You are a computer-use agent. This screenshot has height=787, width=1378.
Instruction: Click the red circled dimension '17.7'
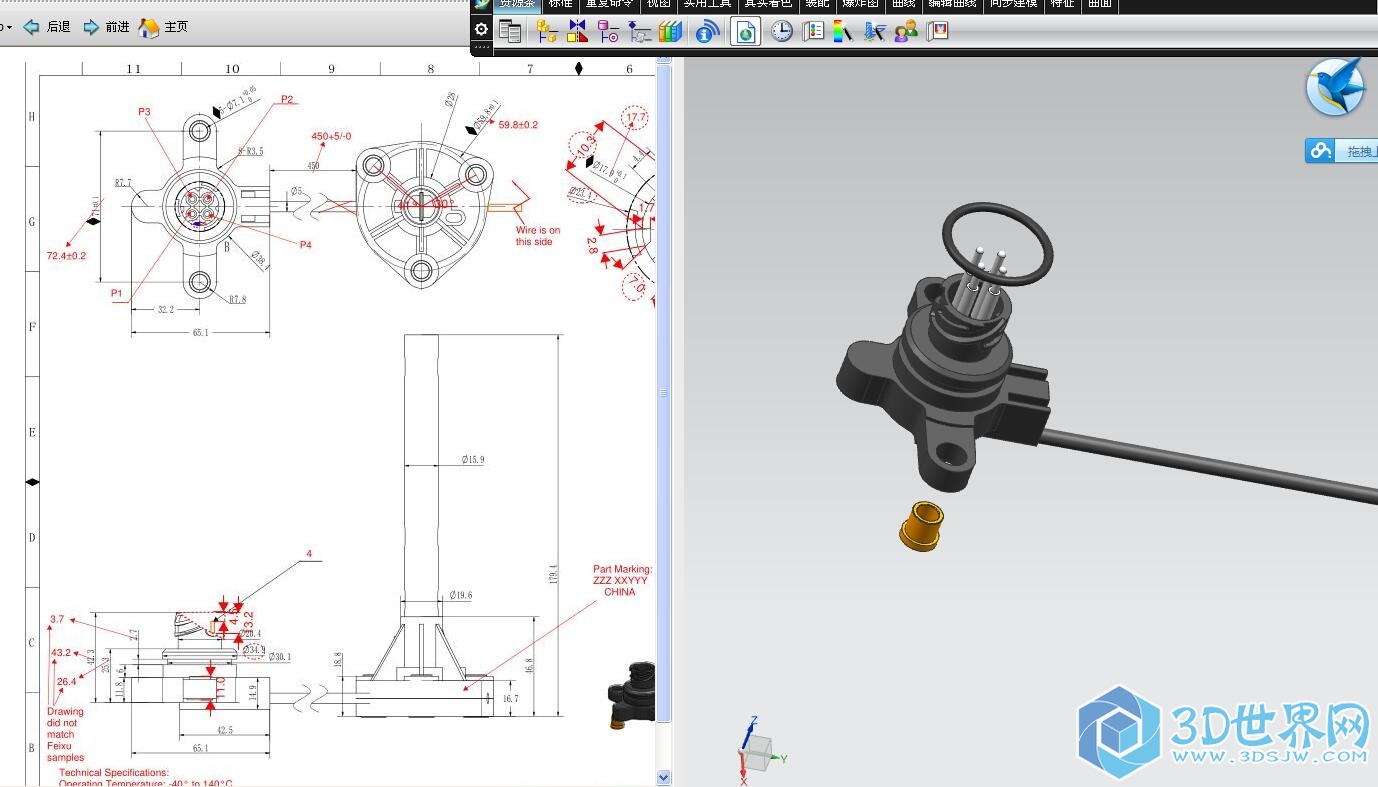click(636, 118)
